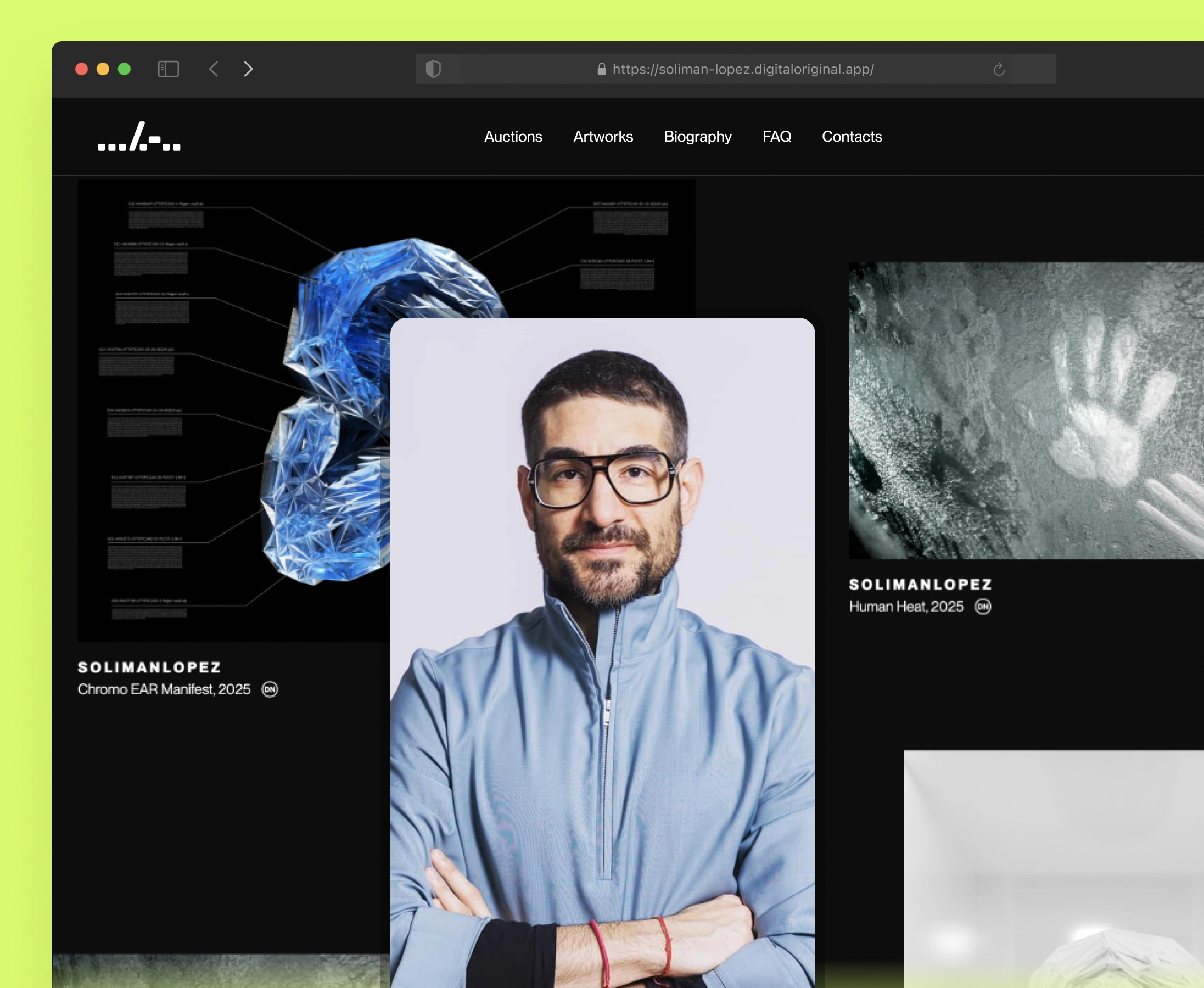Open the FAQ page

(776, 137)
